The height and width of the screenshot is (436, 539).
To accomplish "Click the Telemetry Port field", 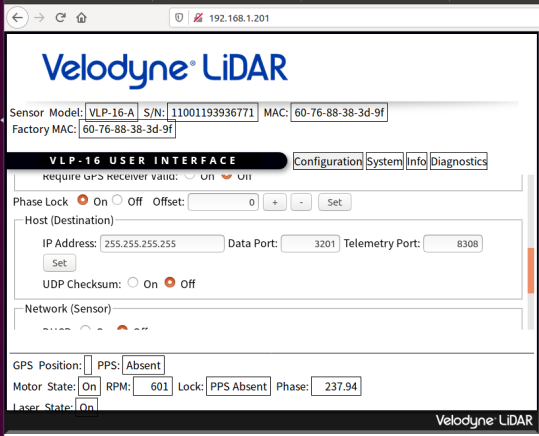I will 453,244.
